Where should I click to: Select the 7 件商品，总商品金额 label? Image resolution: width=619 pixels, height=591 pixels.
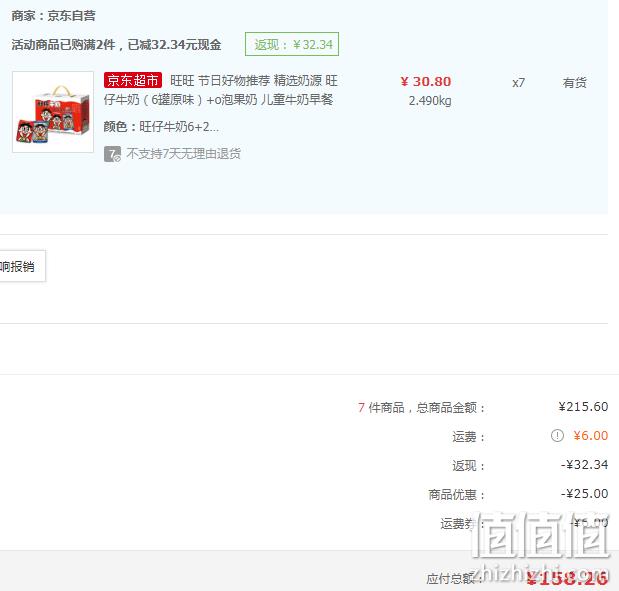pyautogui.click(x=421, y=407)
